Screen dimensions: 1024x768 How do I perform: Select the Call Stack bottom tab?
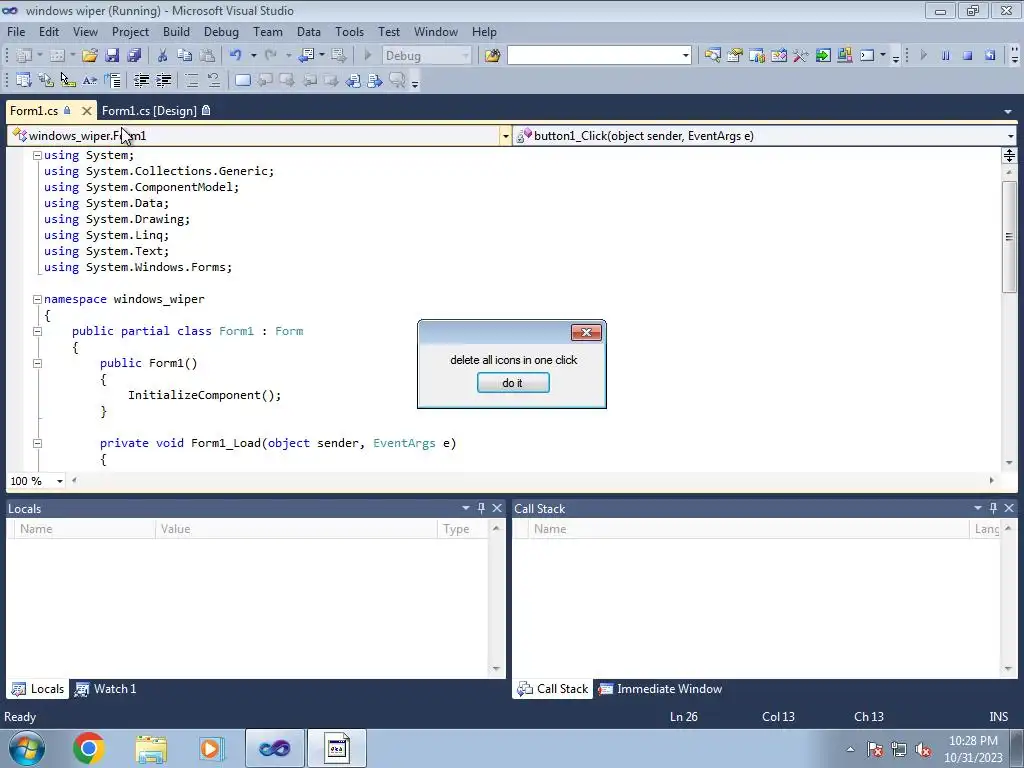(x=552, y=689)
